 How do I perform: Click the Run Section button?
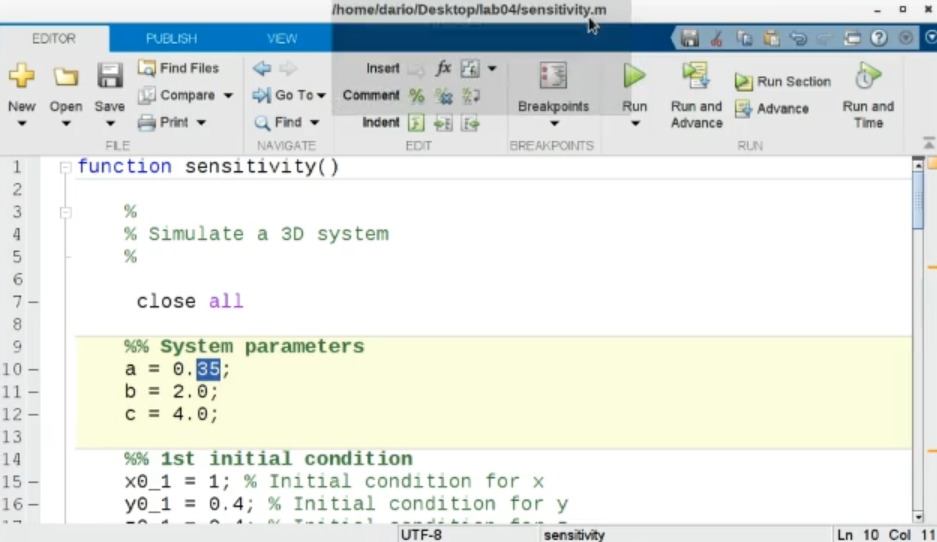coord(783,82)
